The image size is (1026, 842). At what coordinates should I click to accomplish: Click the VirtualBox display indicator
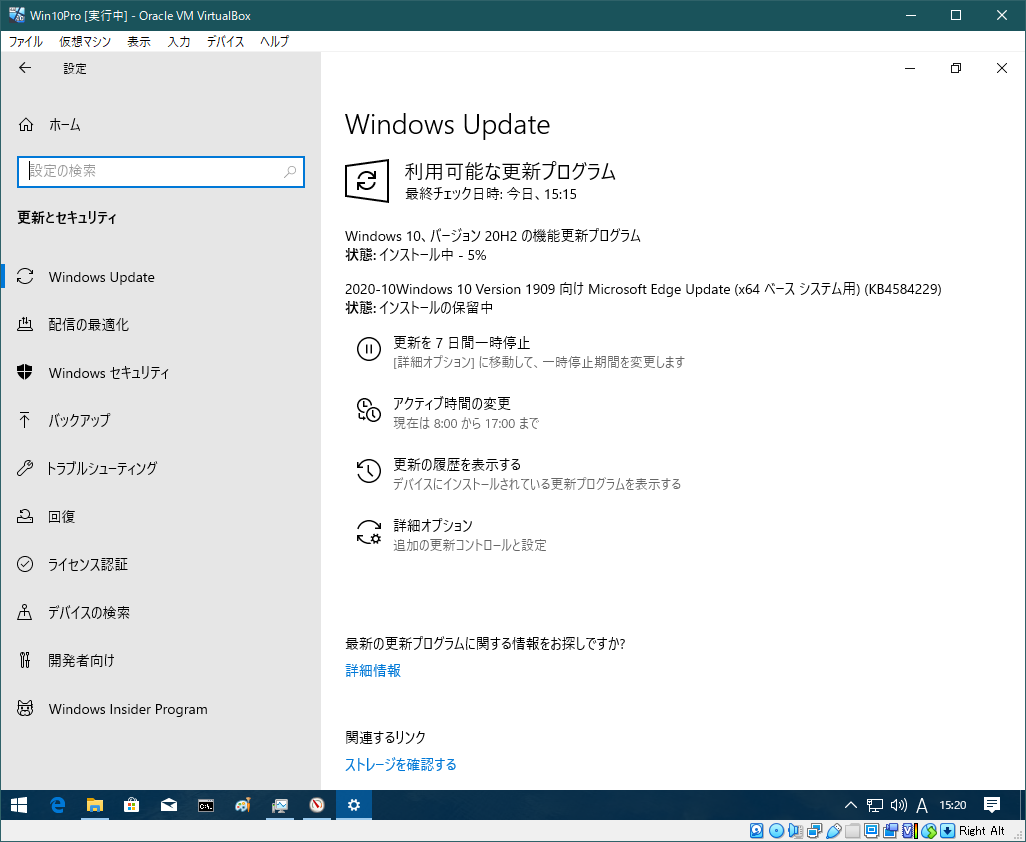click(871, 831)
